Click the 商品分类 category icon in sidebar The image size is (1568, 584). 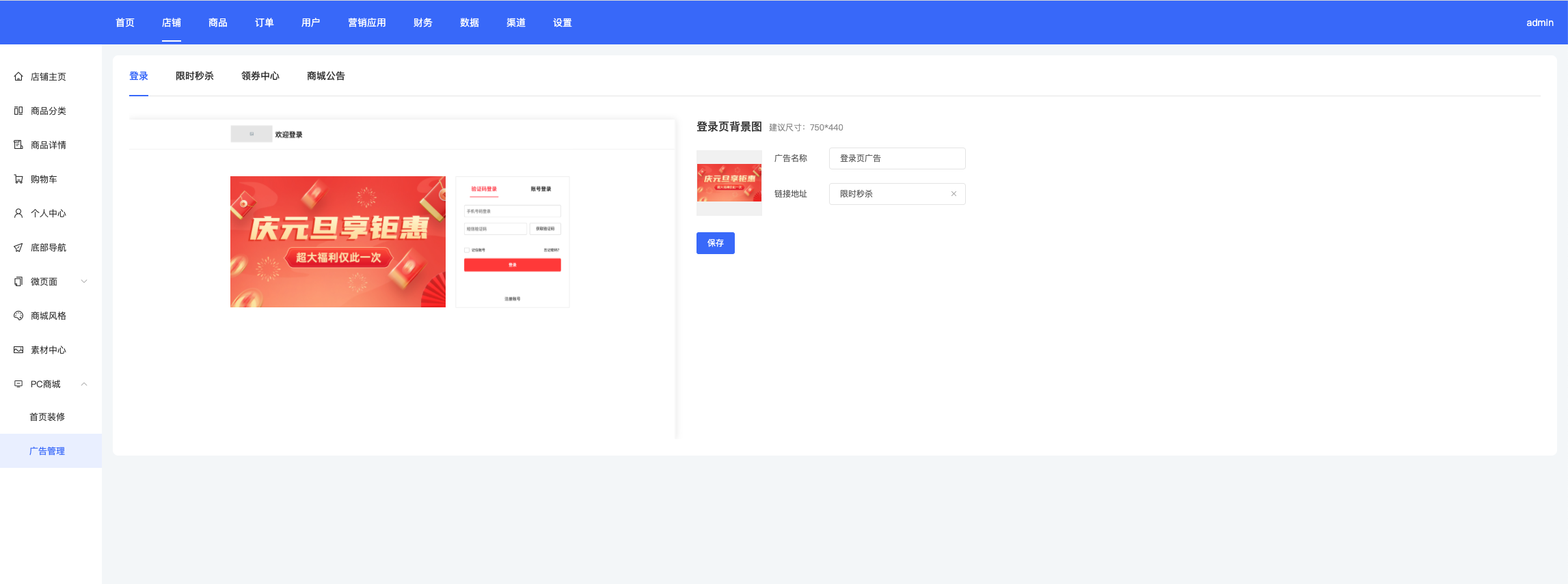click(18, 111)
